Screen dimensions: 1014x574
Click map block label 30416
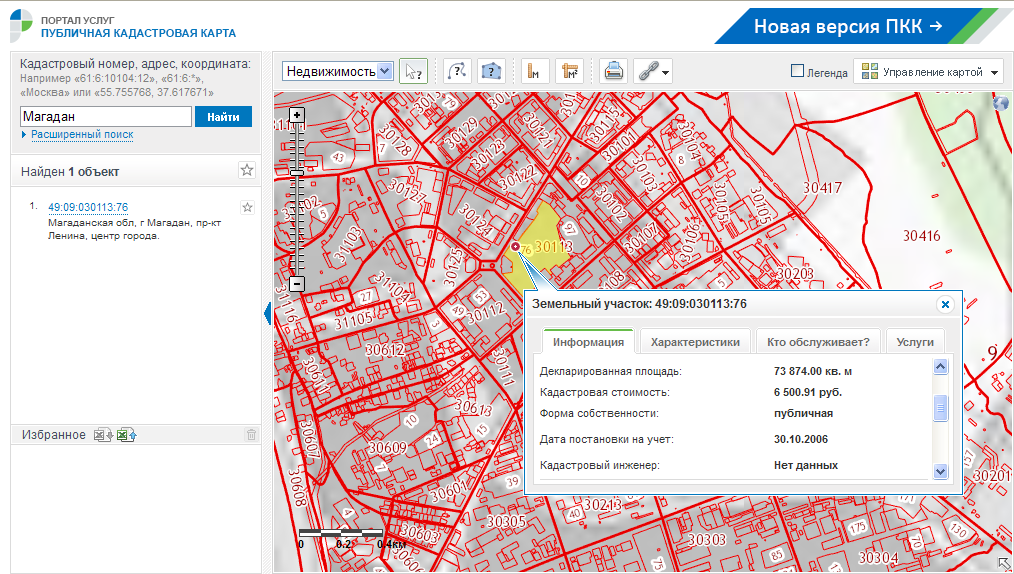pyautogui.click(x=922, y=236)
